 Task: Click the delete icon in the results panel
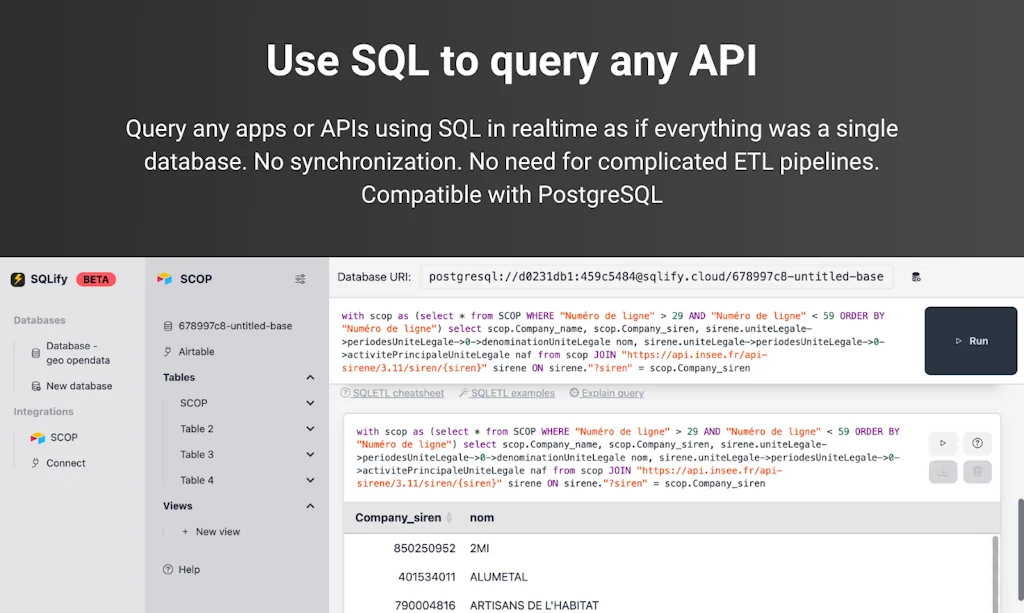point(978,472)
